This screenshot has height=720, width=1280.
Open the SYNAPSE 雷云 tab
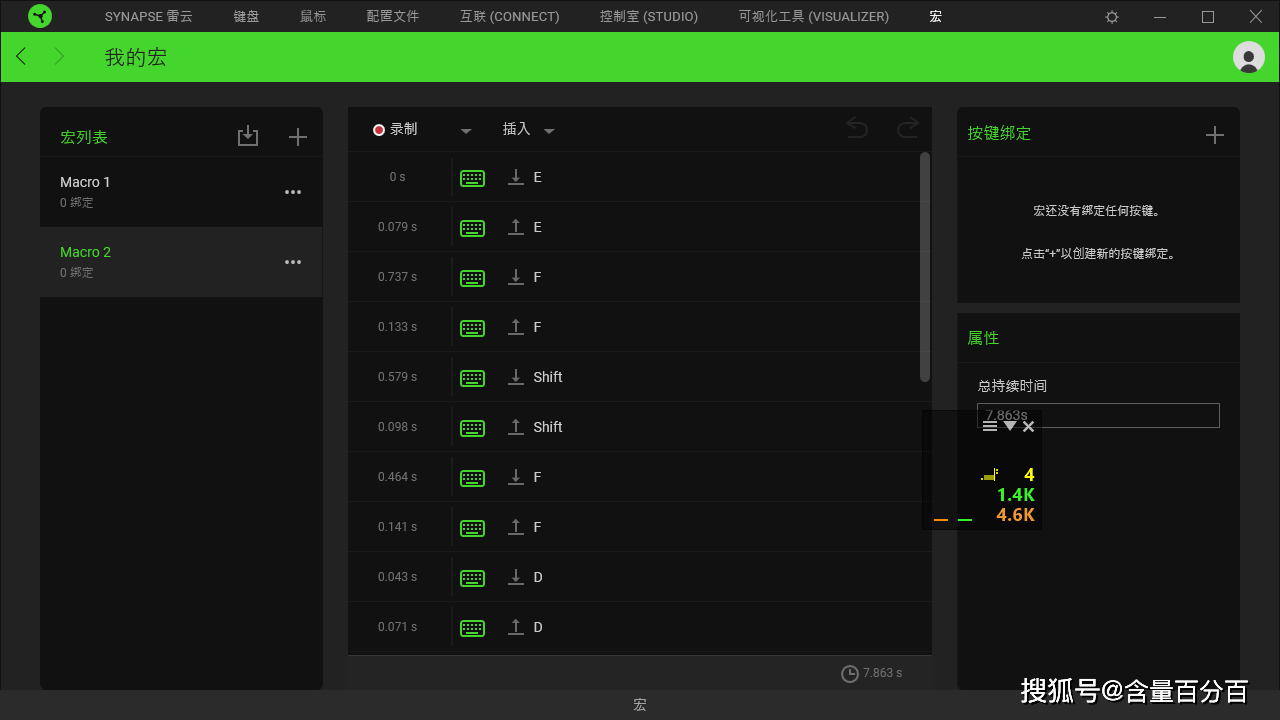click(x=147, y=16)
